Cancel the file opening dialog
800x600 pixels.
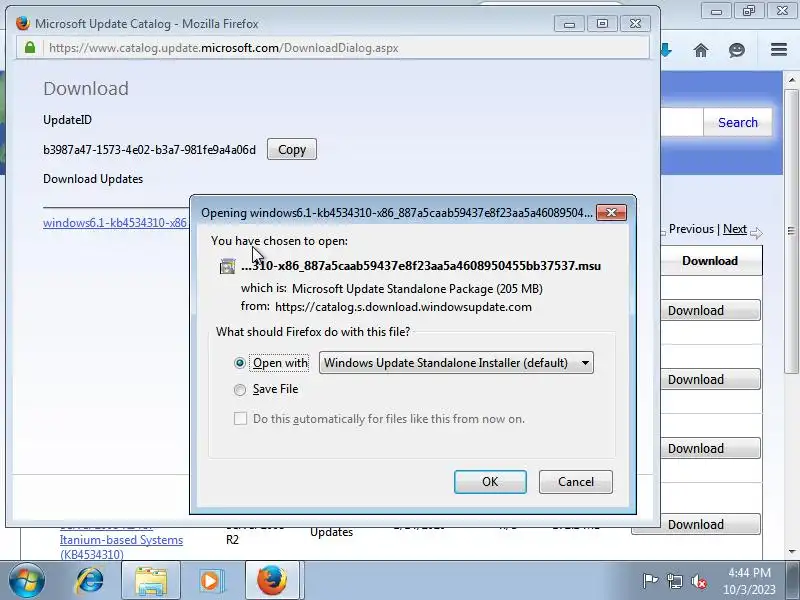[576, 482]
